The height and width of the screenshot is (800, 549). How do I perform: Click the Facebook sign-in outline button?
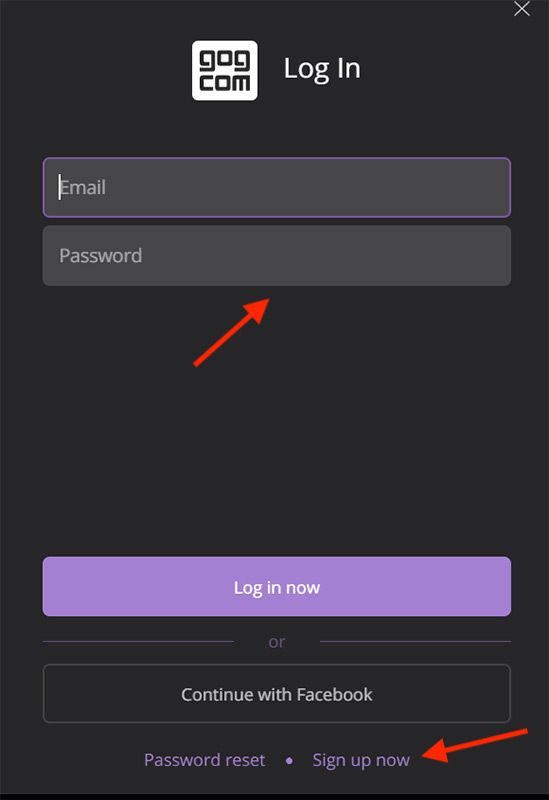click(277, 694)
